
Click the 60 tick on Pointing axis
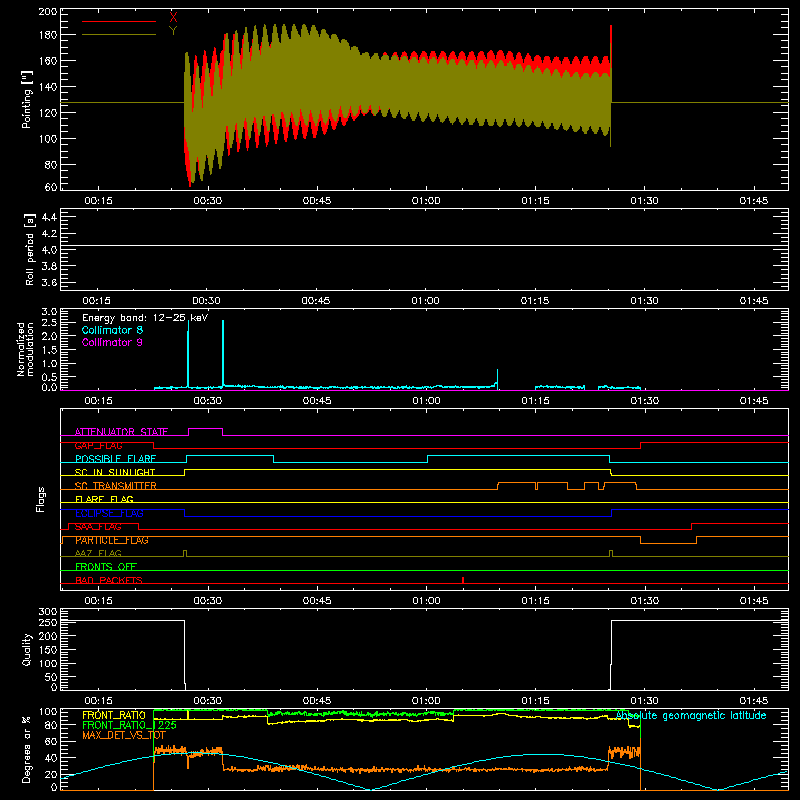pos(51,187)
